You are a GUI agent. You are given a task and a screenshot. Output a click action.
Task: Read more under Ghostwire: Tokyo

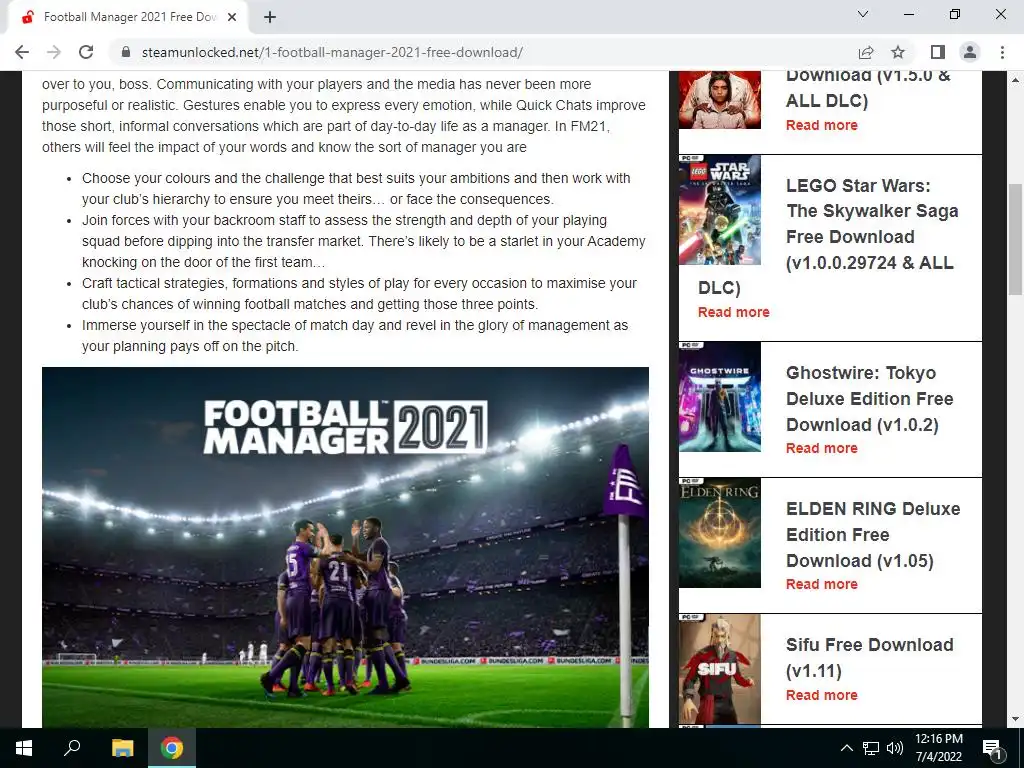[822, 448]
